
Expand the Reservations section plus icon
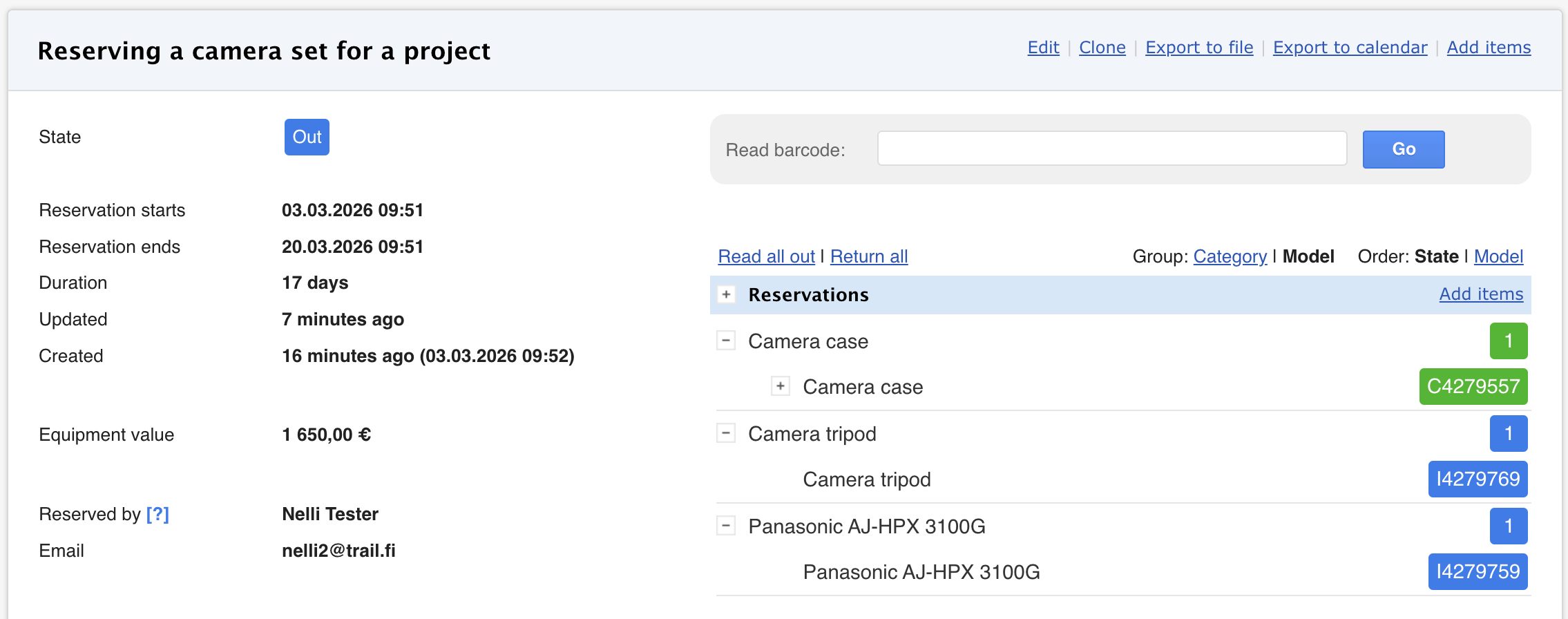(x=726, y=295)
